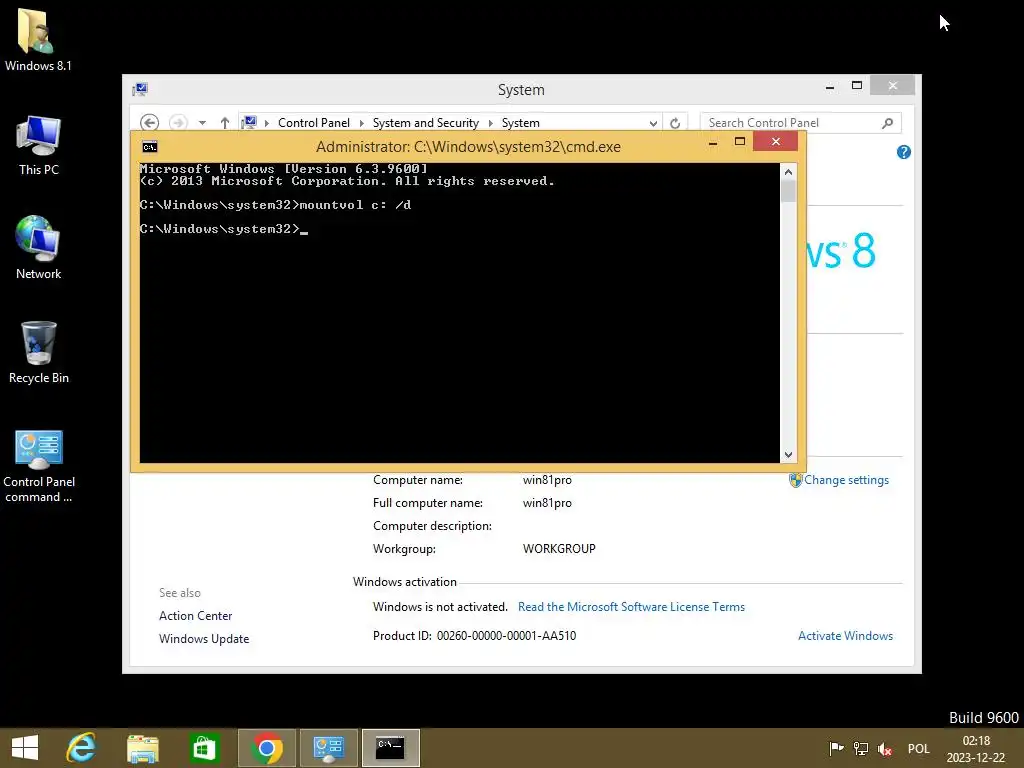
Task: Open the Windows 8.1 desktop folder
Action: click(x=38, y=39)
